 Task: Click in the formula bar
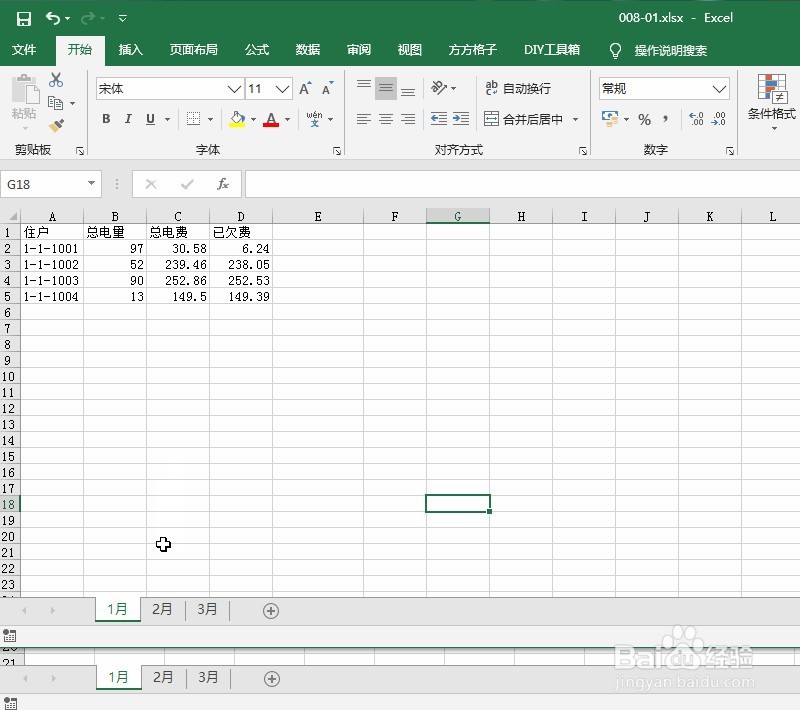pos(522,184)
